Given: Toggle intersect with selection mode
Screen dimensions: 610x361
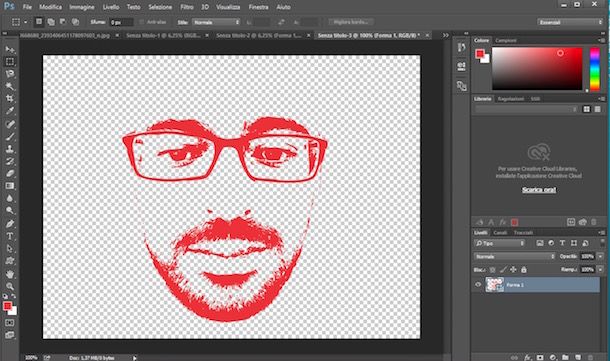Looking at the screenshot, I should (75, 22).
